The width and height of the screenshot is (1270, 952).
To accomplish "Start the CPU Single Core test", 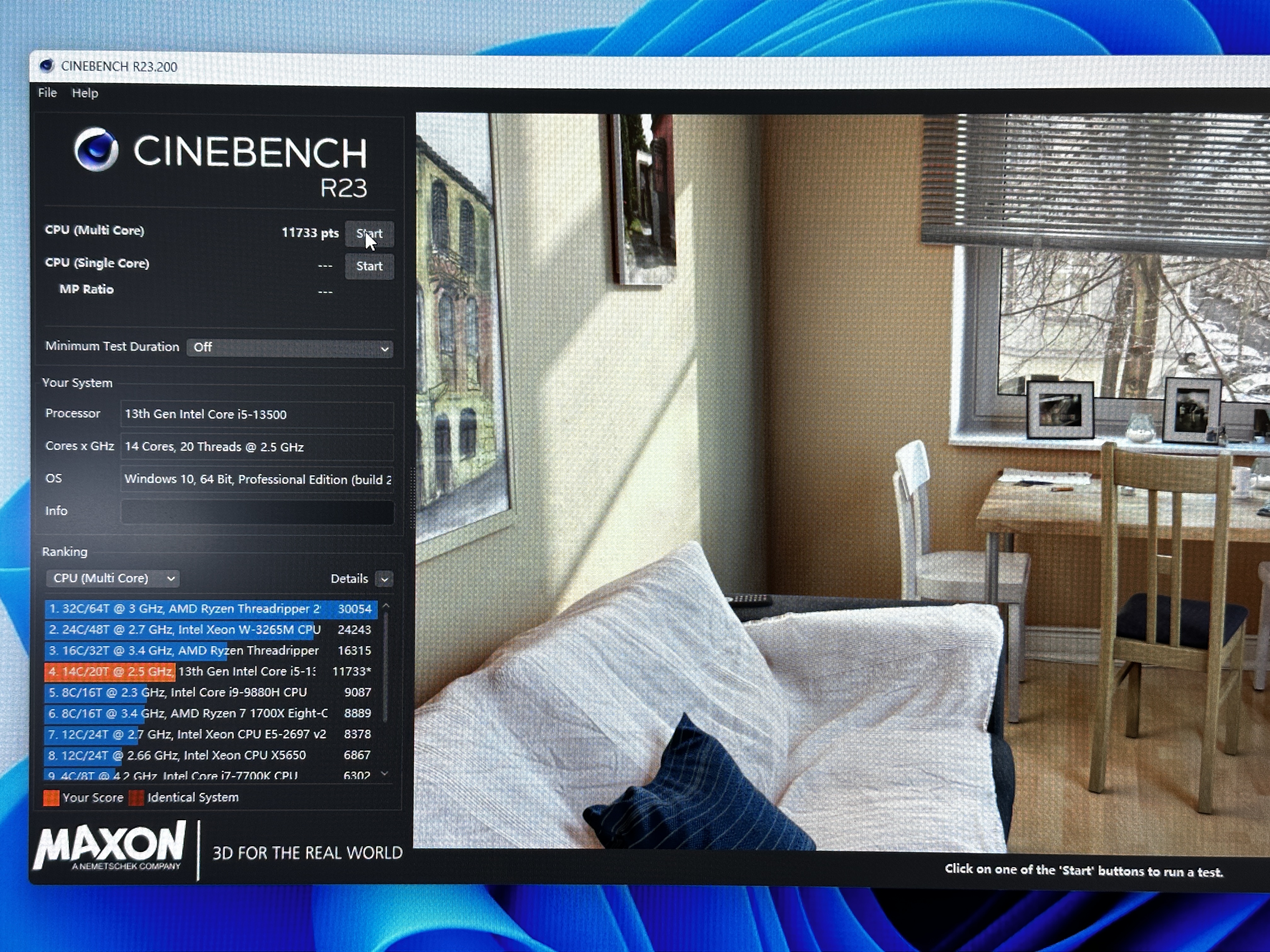I will click(369, 266).
